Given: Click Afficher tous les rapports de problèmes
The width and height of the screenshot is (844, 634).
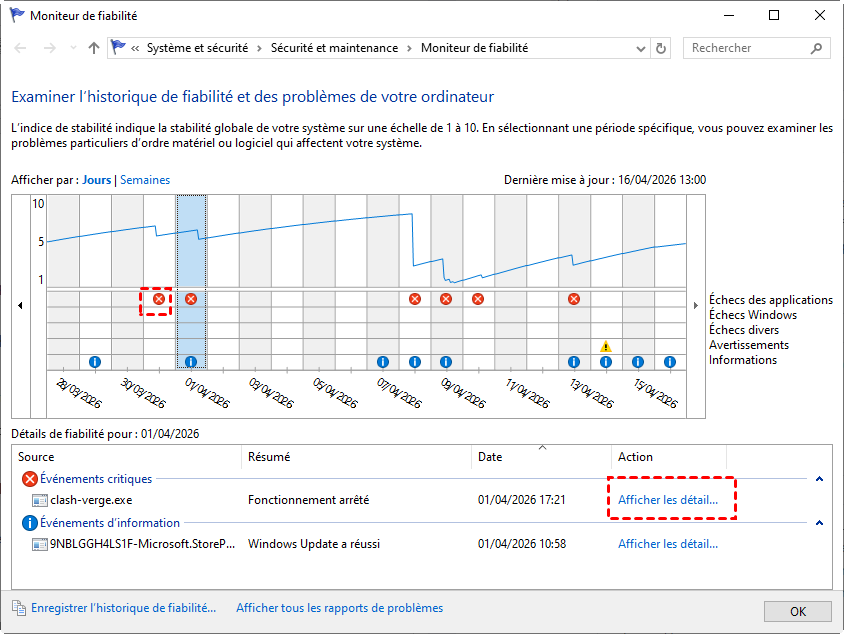Looking at the screenshot, I should (339, 608).
